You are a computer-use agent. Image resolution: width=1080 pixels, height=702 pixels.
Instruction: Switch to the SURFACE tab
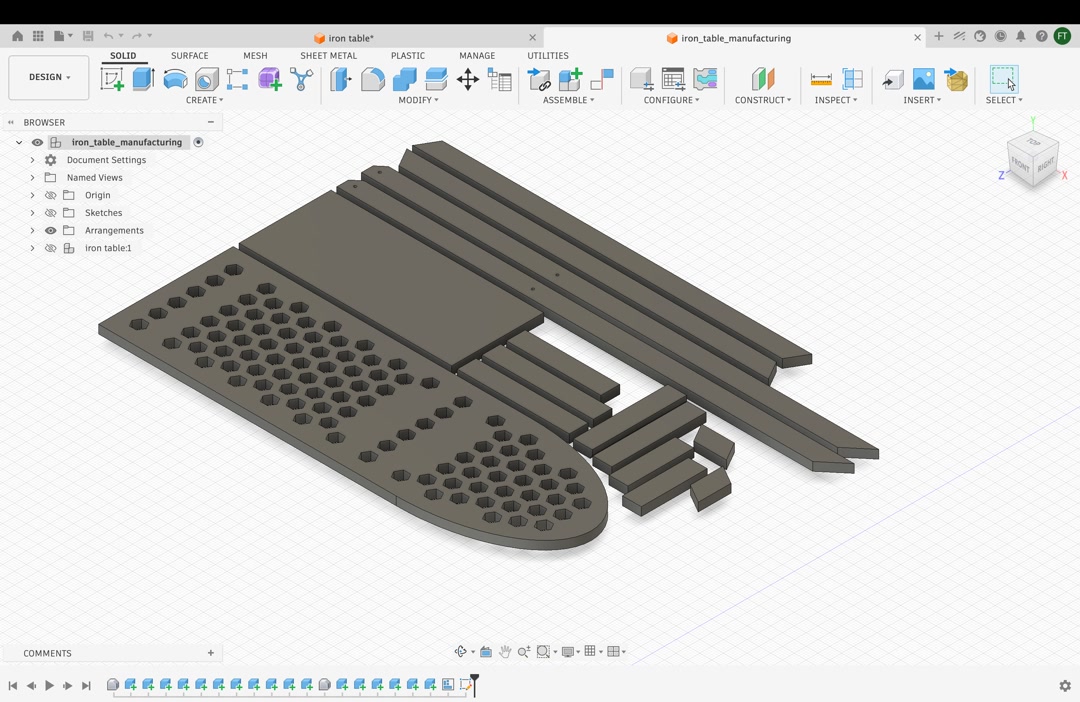pos(189,56)
